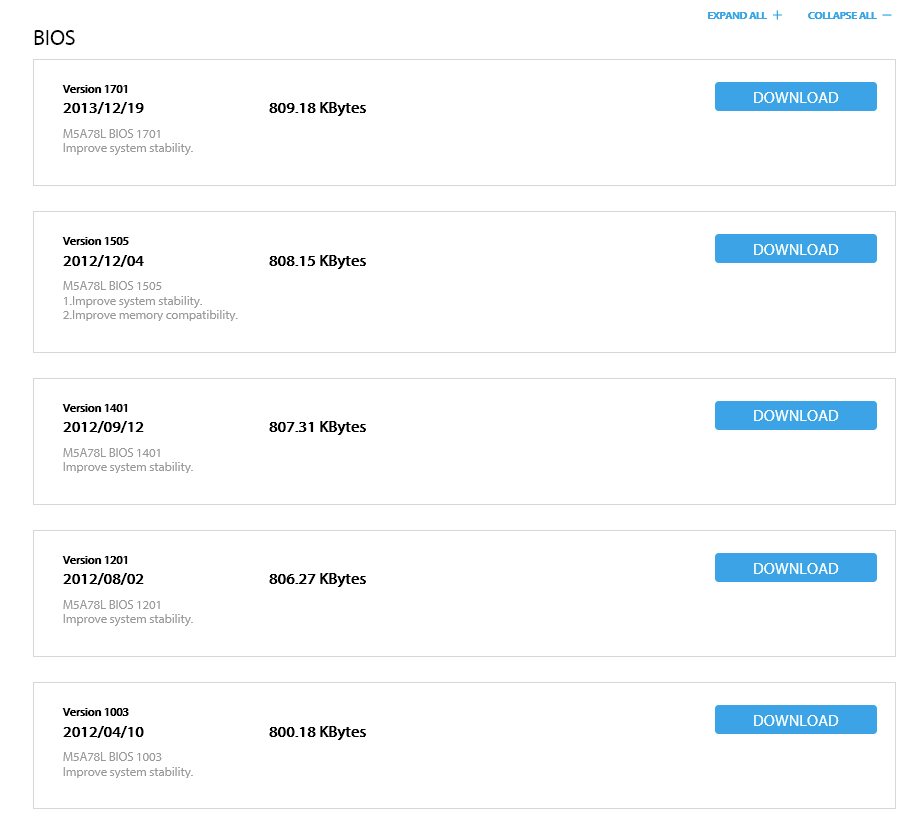Screen dimensions: 923x820
Task: Select the Version 1401 title
Action: coord(95,408)
